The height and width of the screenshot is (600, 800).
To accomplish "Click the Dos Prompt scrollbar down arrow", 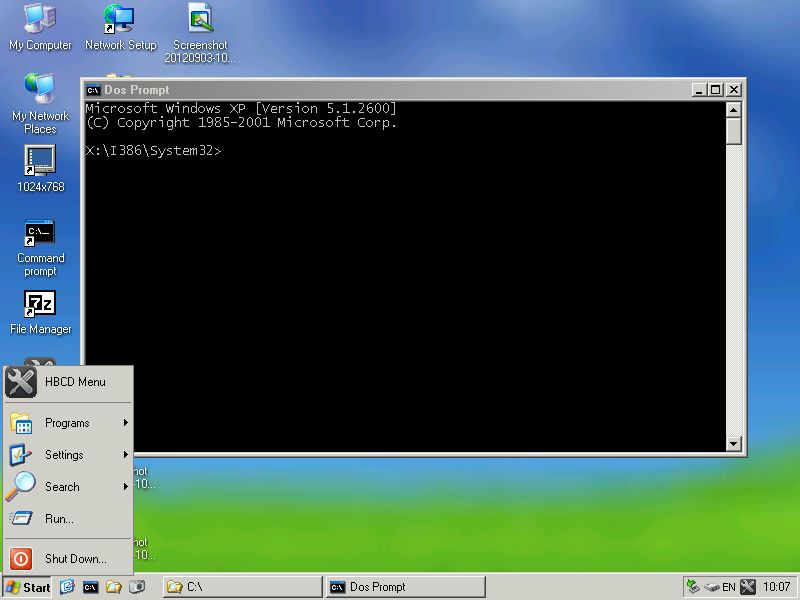I will click(x=733, y=443).
